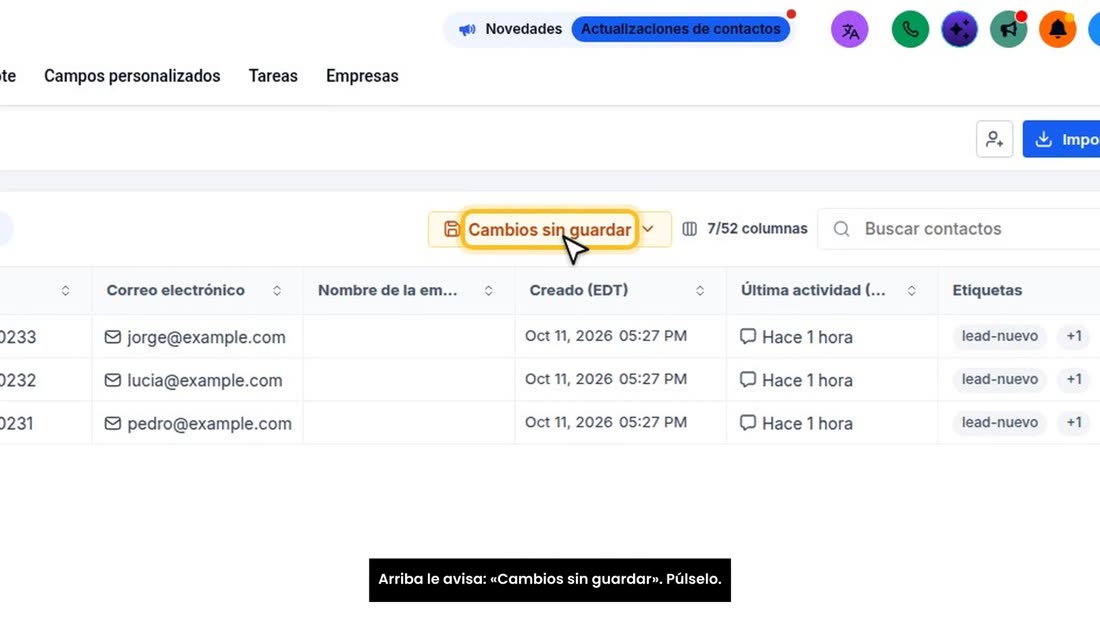Click the save icon beside Cambios sin guardar

coord(451,229)
